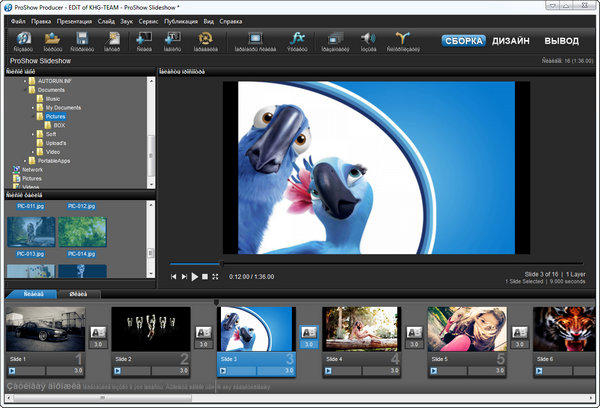Jump to previous slide in preview
Screen dimensions: 600x408
[x=174, y=276]
